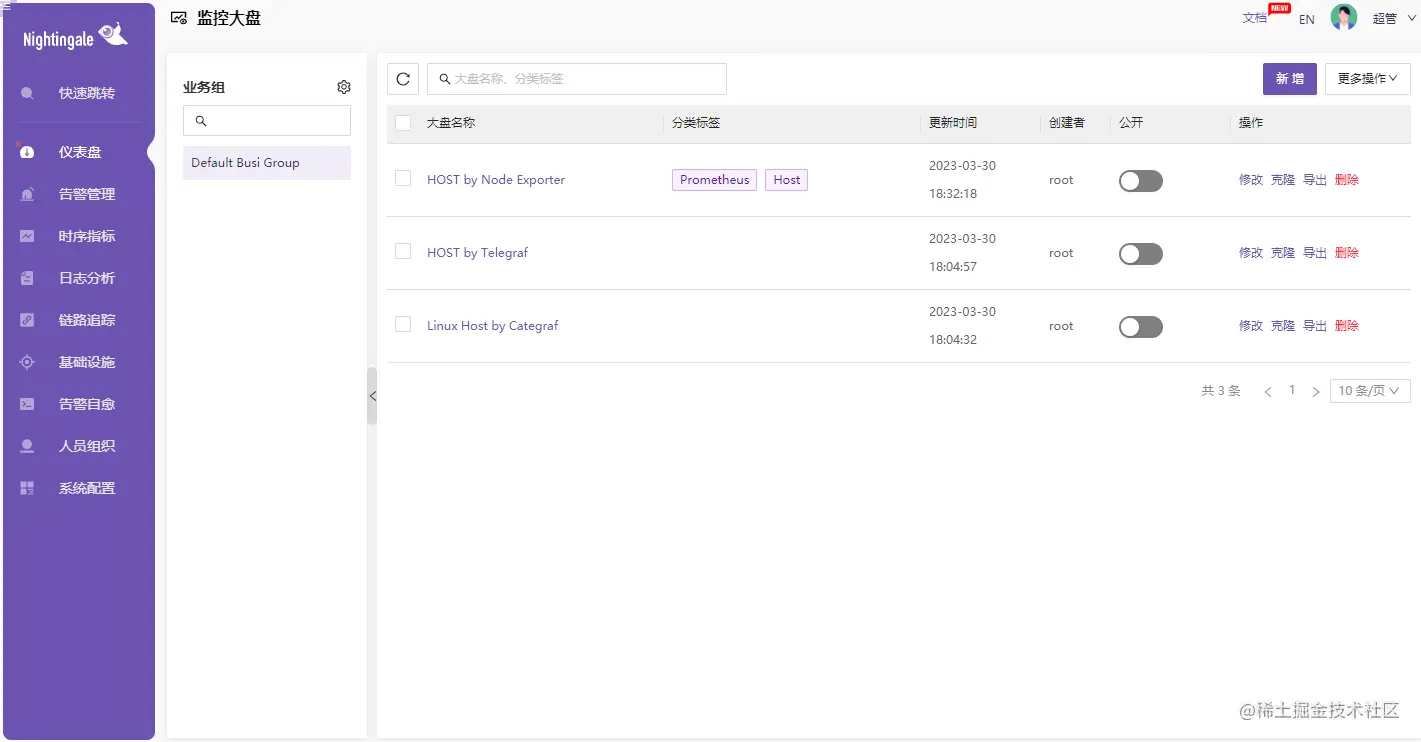Click the Nightingale logo

76,37
